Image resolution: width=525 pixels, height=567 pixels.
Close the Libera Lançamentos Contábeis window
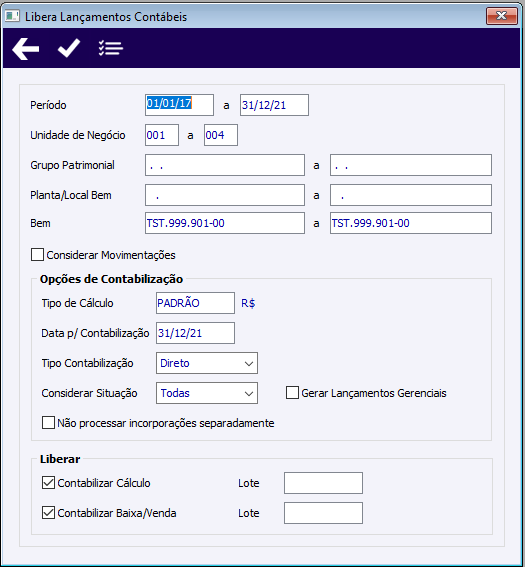(x=501, y=16)
